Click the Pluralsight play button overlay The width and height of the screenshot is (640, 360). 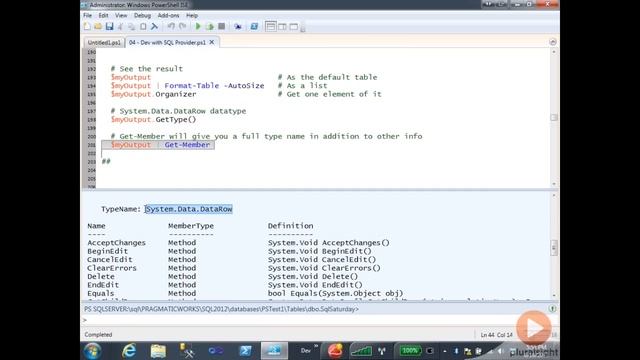pyautogui.click(x=533, y=328)
